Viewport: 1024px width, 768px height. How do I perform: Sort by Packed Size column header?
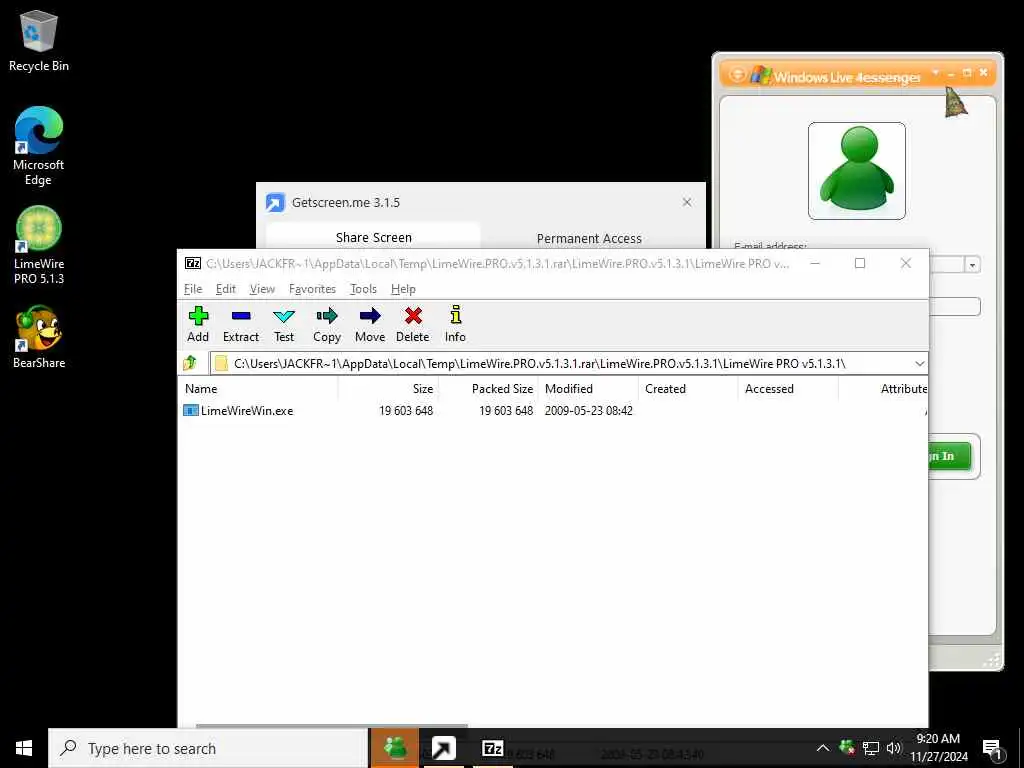point(488,389)
